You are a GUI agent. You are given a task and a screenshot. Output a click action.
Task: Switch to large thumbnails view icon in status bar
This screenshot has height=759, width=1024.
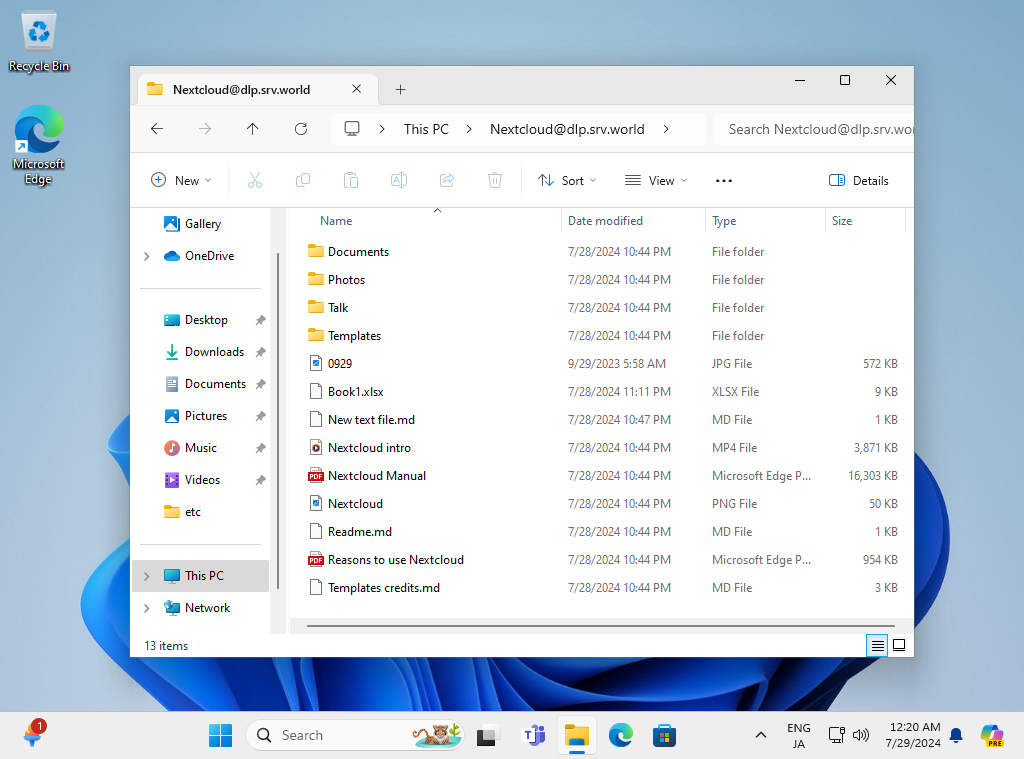point(899,645)
